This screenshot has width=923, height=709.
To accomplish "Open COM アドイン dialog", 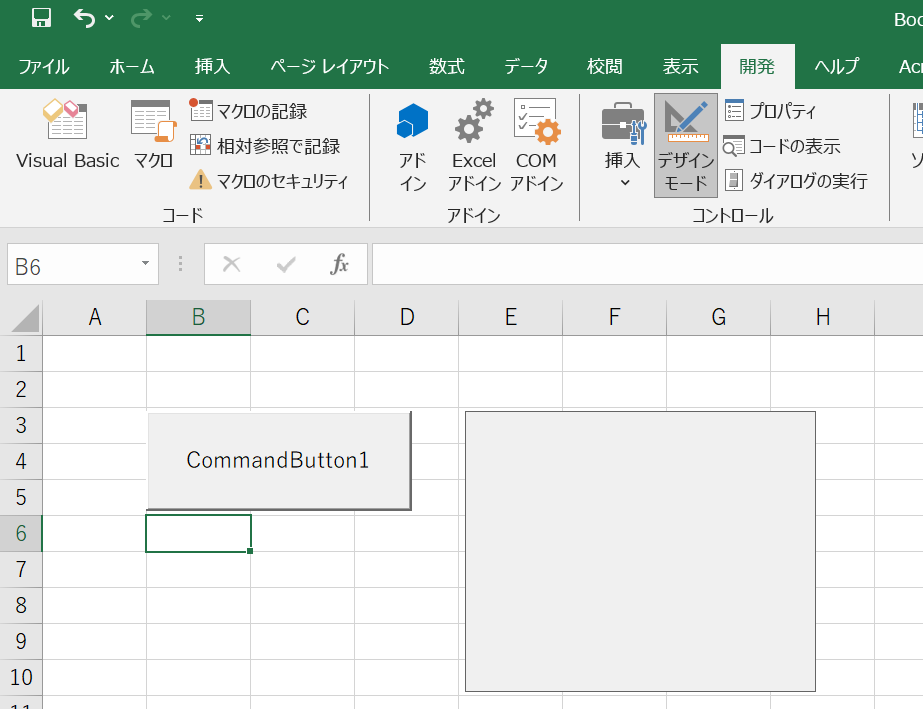I will 537,146.
